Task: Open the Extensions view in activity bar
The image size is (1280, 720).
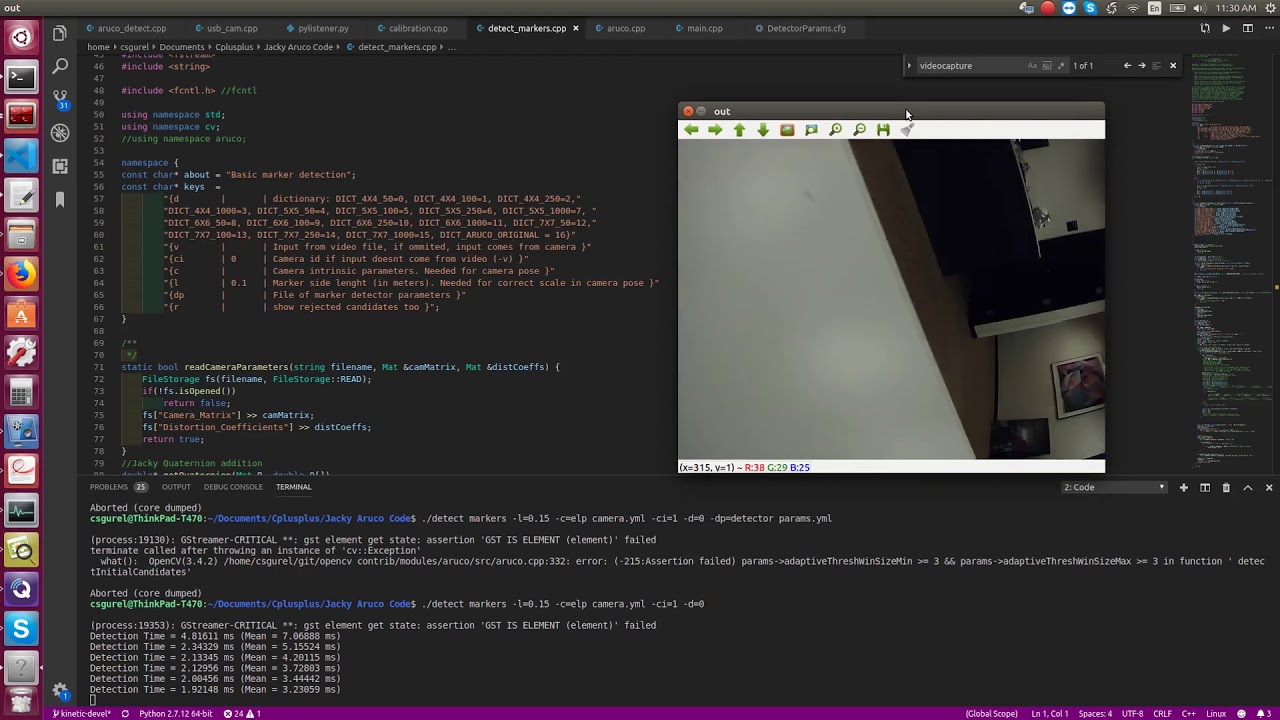Action: (x=60, y=166)
